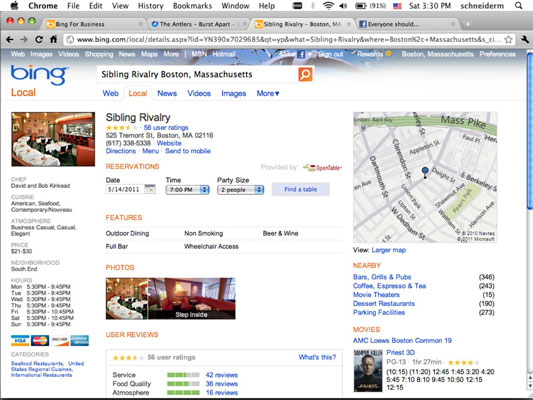Click the Wi-Fi status icon
533x400 pixels.
328,5
